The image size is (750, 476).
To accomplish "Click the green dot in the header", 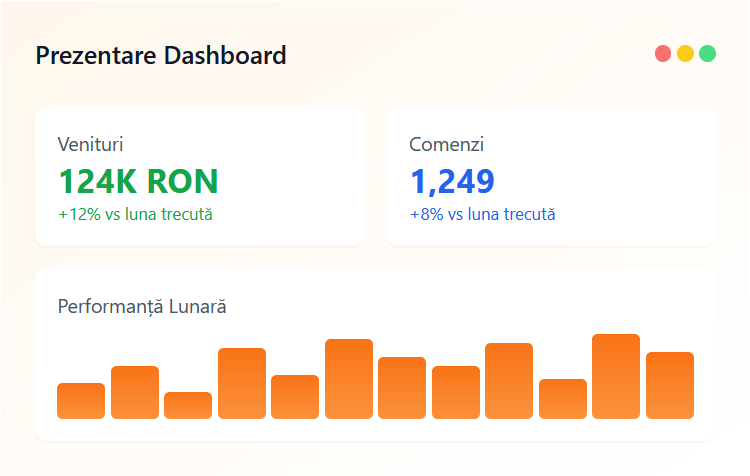I will coord(707,54).
